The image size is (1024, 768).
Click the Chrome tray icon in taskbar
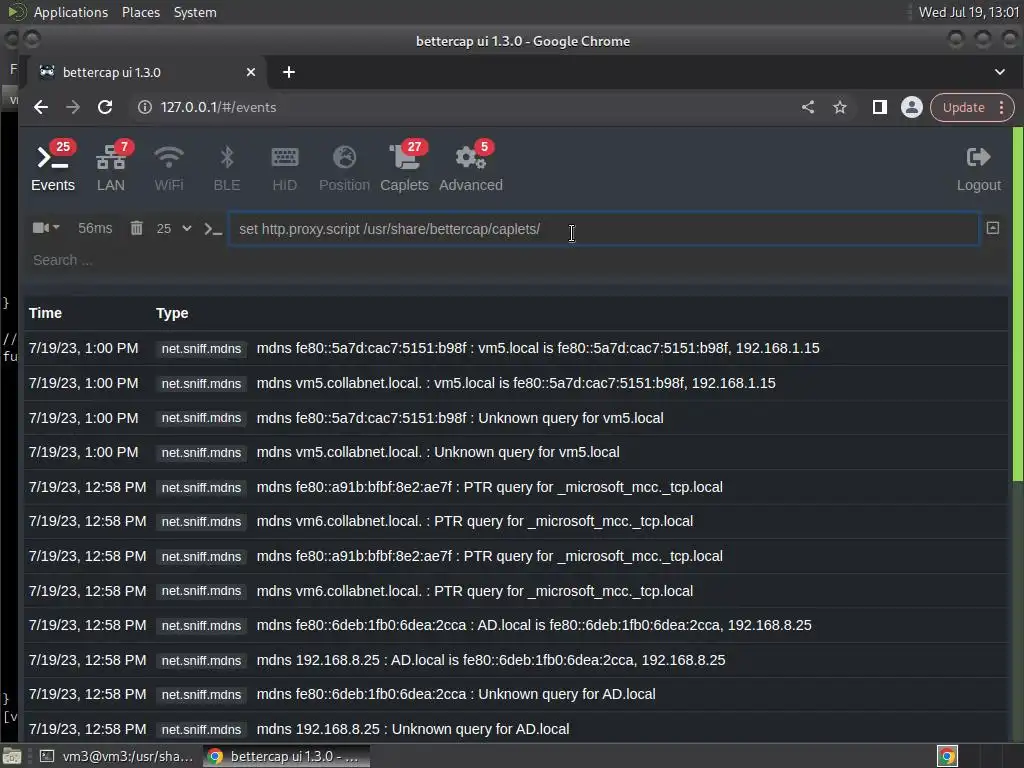tap(947, 756)
